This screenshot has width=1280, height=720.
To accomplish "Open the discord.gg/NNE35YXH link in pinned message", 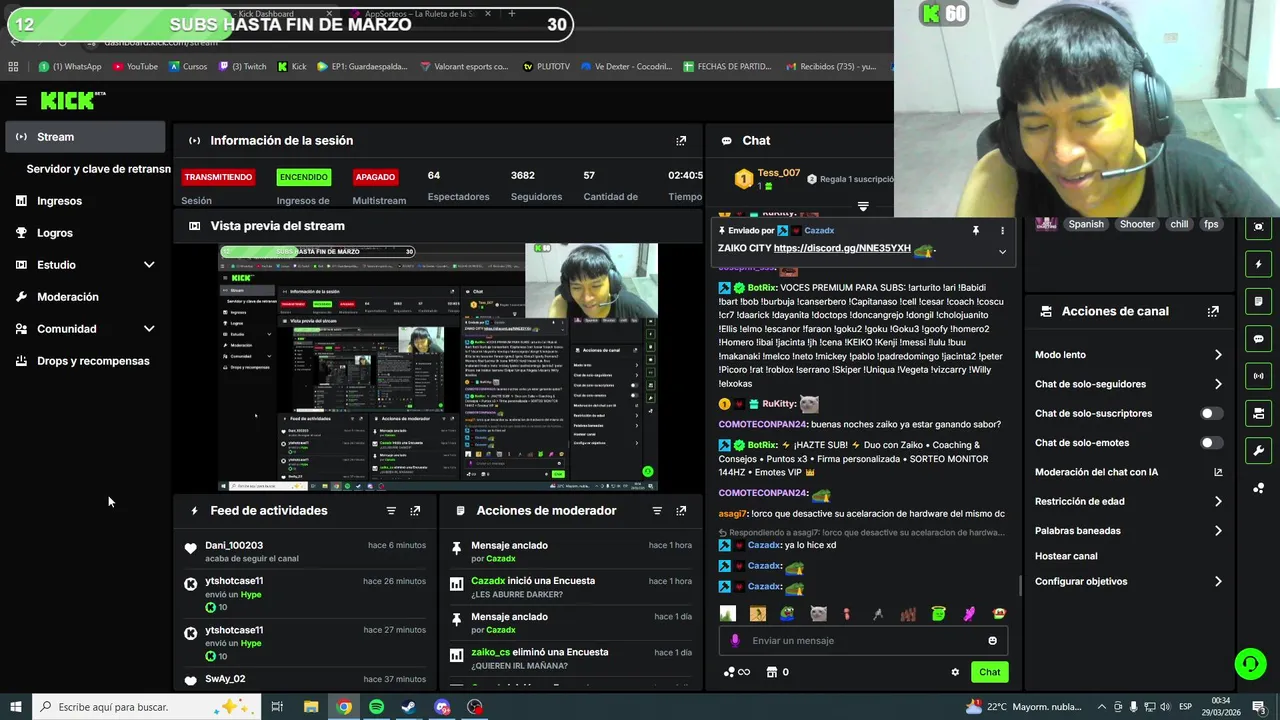I will pos(842,248).
